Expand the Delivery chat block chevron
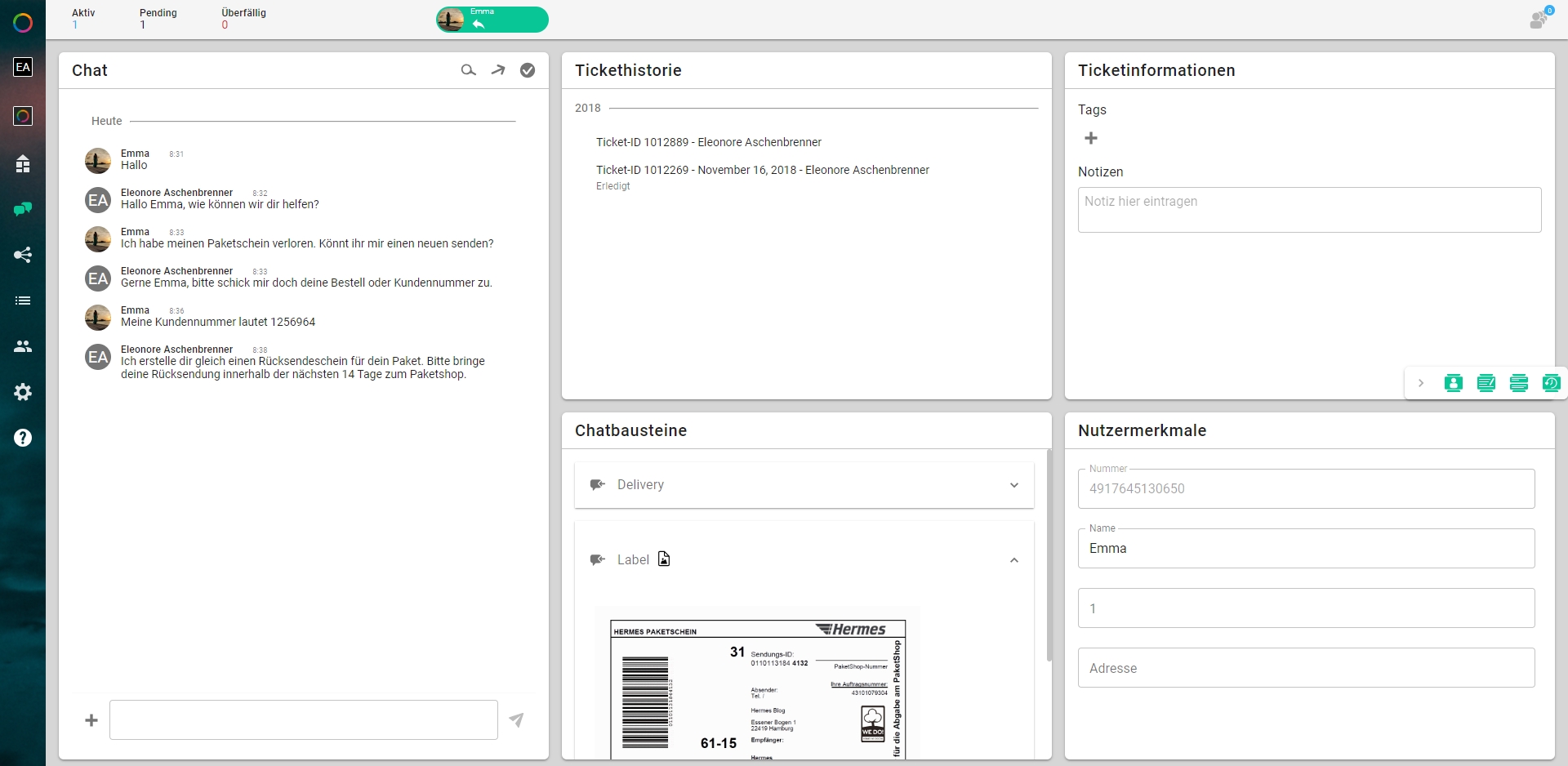The width and height of the screenshot is (1568, 766). (x=1014, y=485)
